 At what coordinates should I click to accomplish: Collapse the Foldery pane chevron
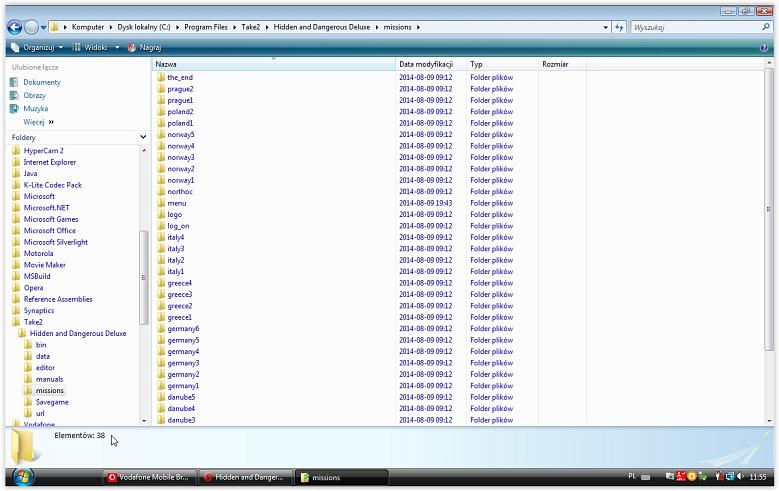(x=143, y=137)
